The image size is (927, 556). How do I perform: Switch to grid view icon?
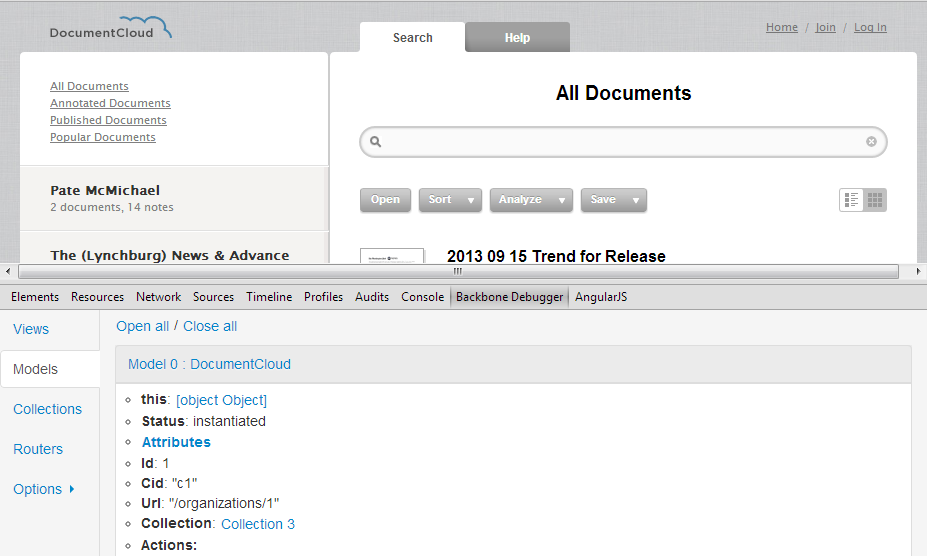coord(875,200)
